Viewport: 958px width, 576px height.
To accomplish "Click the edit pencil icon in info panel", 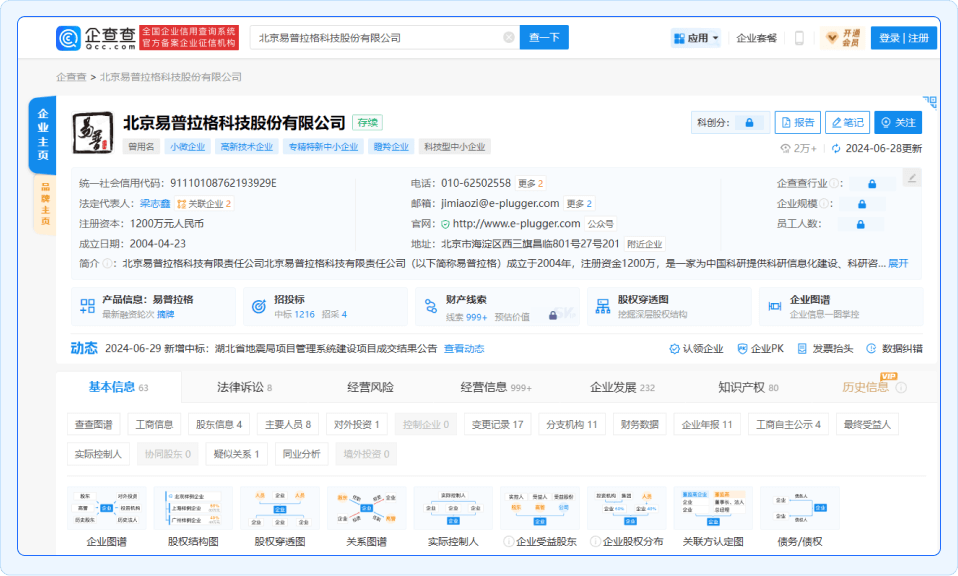I will click(912, 178).
